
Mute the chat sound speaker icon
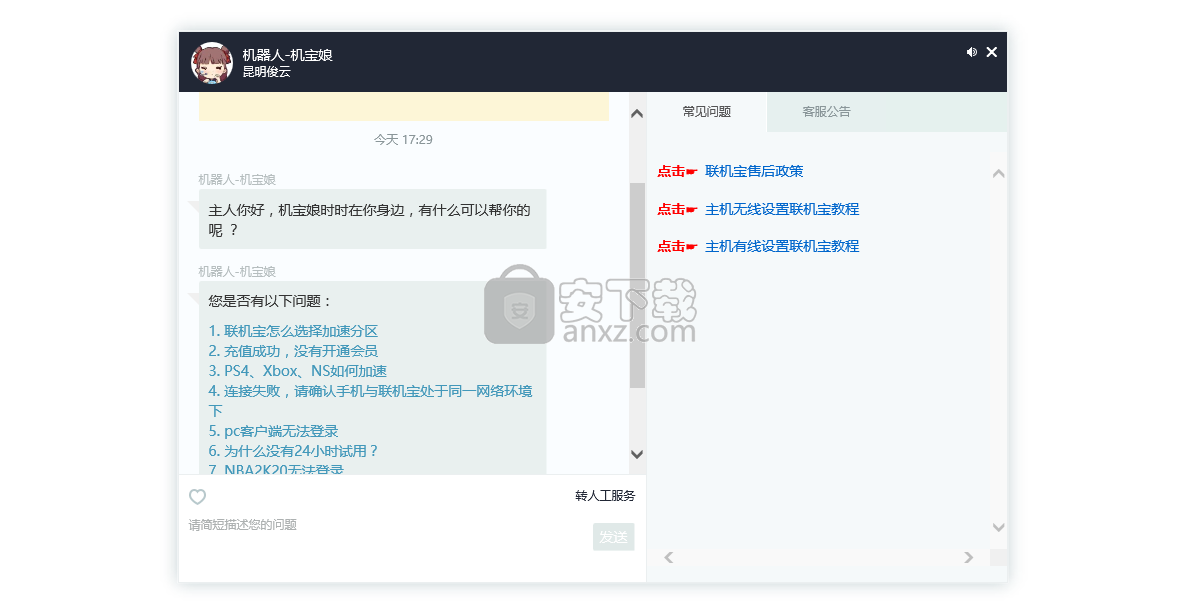click(x=971, y=52)
